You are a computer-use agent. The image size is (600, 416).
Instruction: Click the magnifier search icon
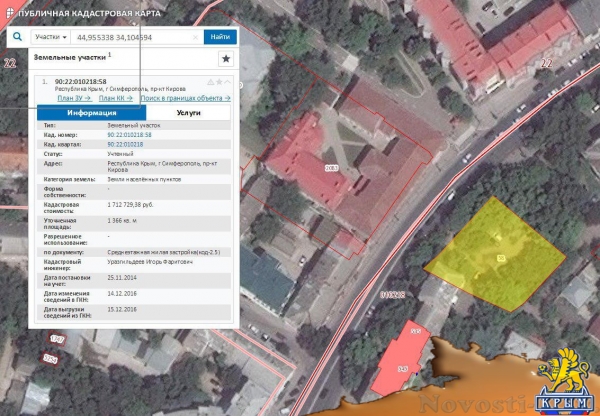click(18, 37)
